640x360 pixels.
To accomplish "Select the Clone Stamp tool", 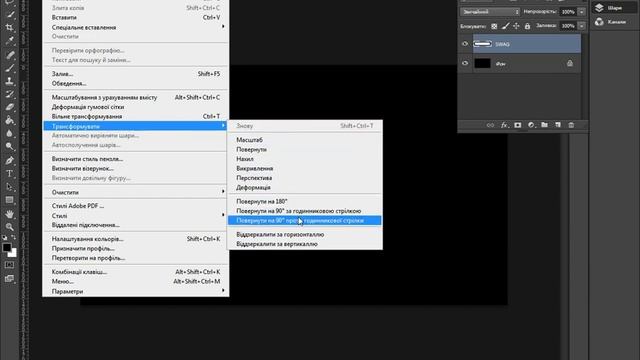I will pos(9,81).
